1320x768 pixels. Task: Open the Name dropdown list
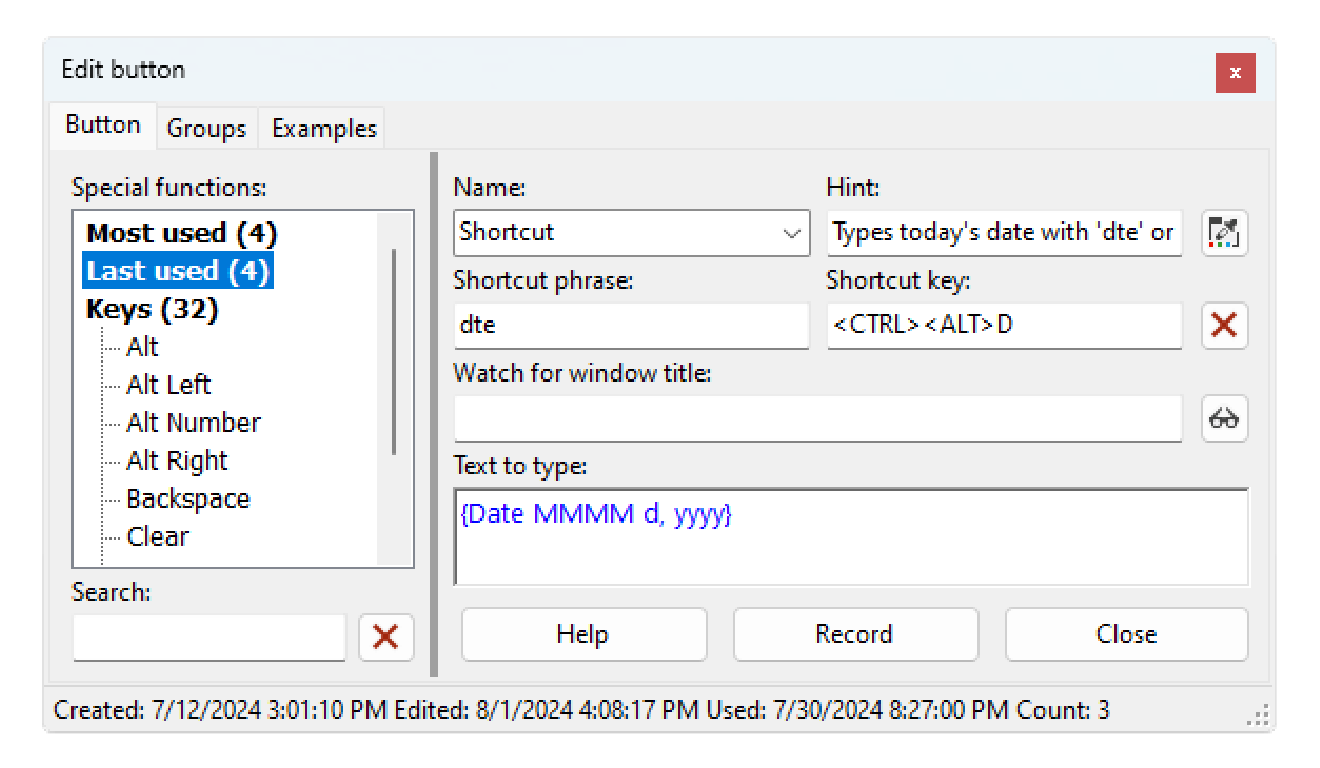point(792,233)
